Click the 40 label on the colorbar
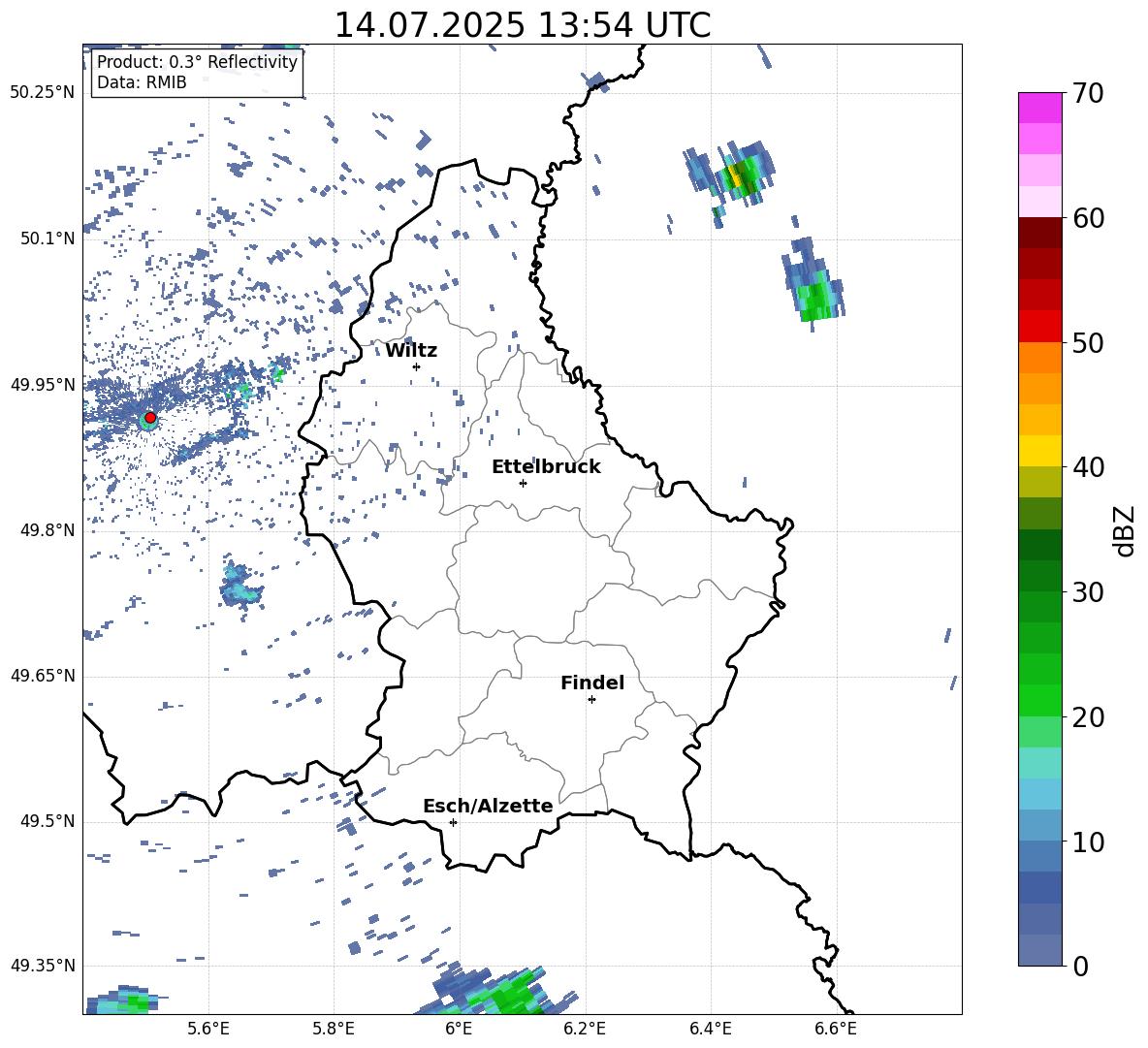The height and width of the screenshot is (1048, 1148). pyautogui.click(x=1088, y=467)
